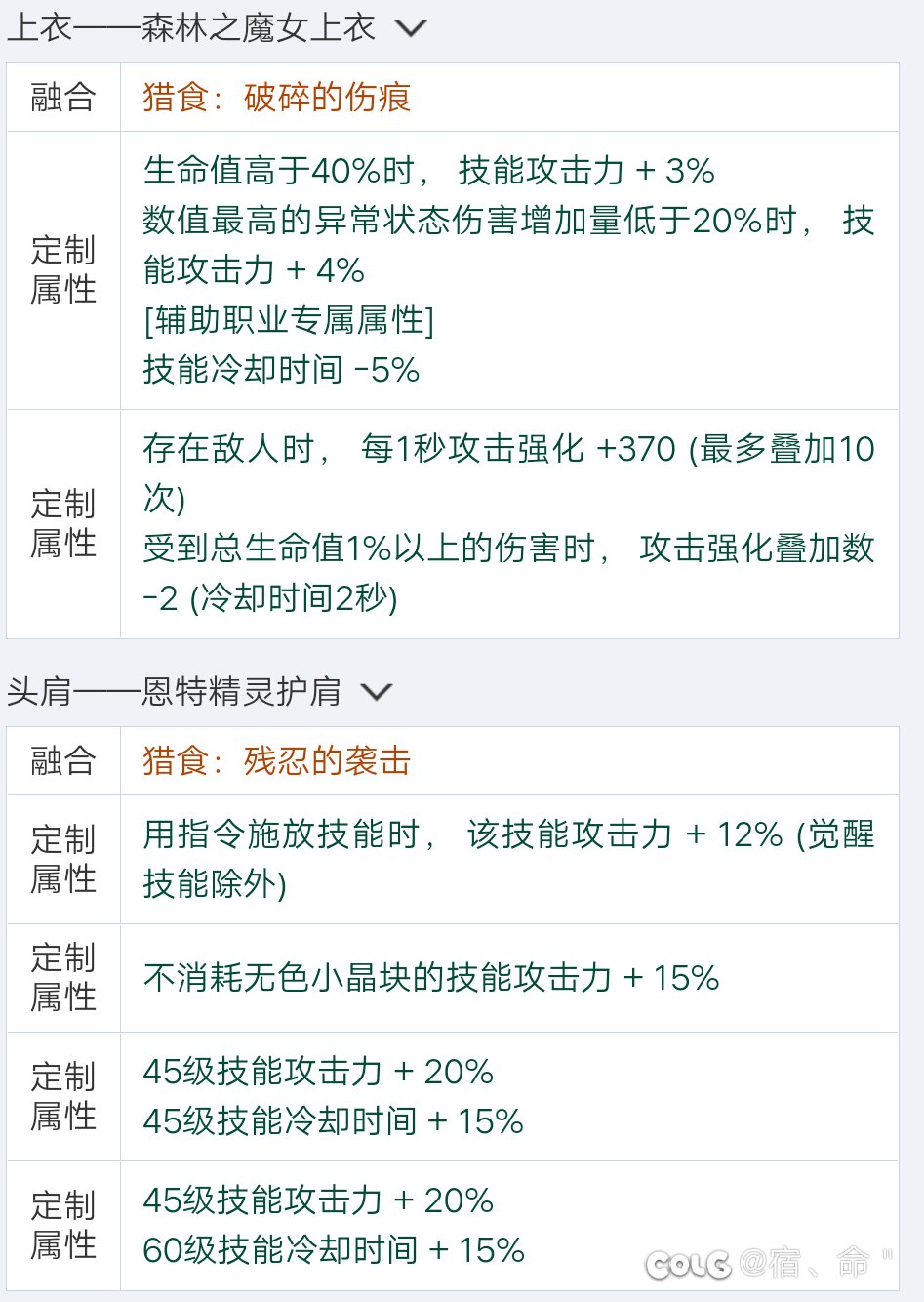Click the COLG watermark logo

(x=688, y=1264)
